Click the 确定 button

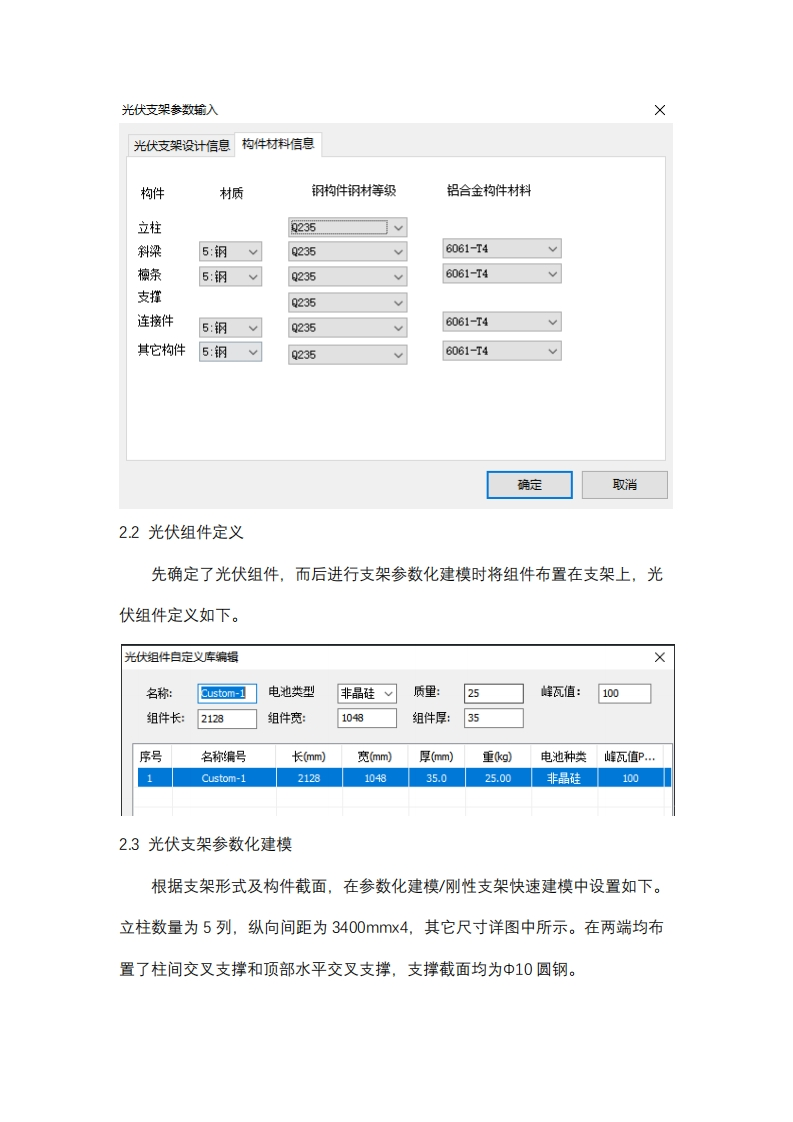[x=529, y=485]
